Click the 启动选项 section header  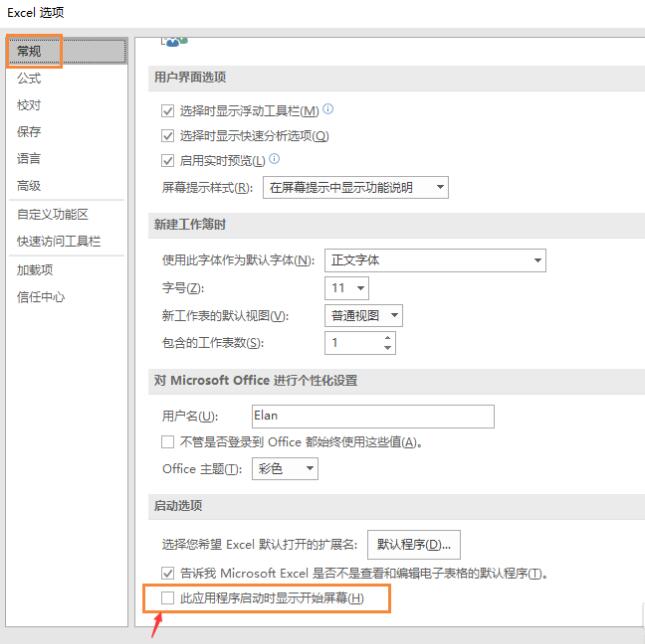click(178, 505)
